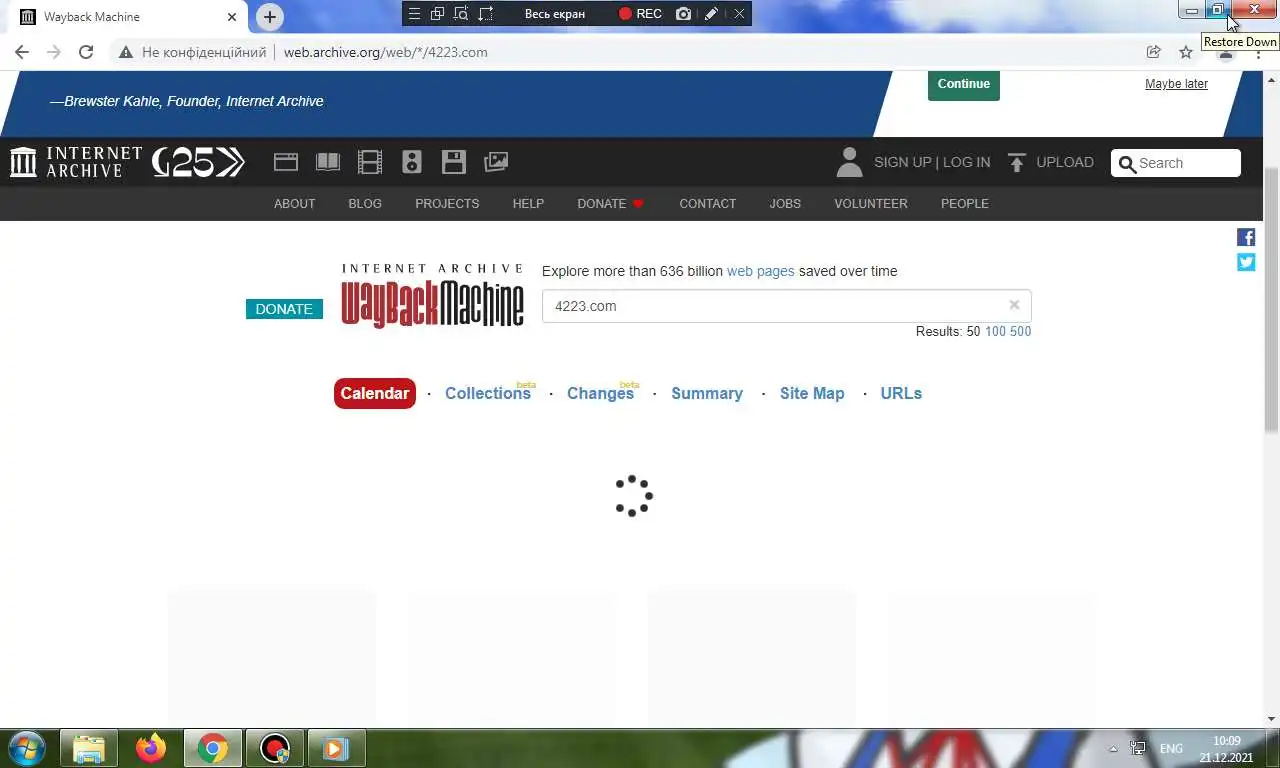Viewport: 1280px width, 768px height.
Task: Click the green Continue button
Action: (964, 84)
